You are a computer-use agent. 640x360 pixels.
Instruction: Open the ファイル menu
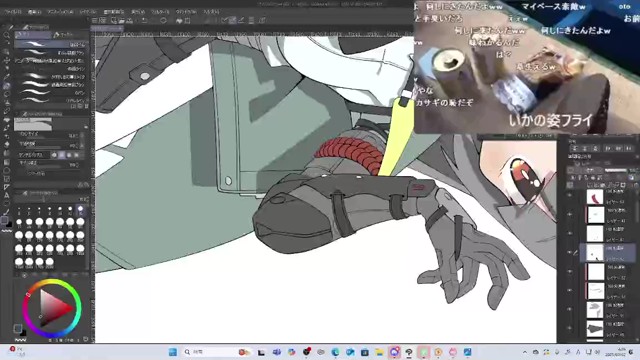13,12
